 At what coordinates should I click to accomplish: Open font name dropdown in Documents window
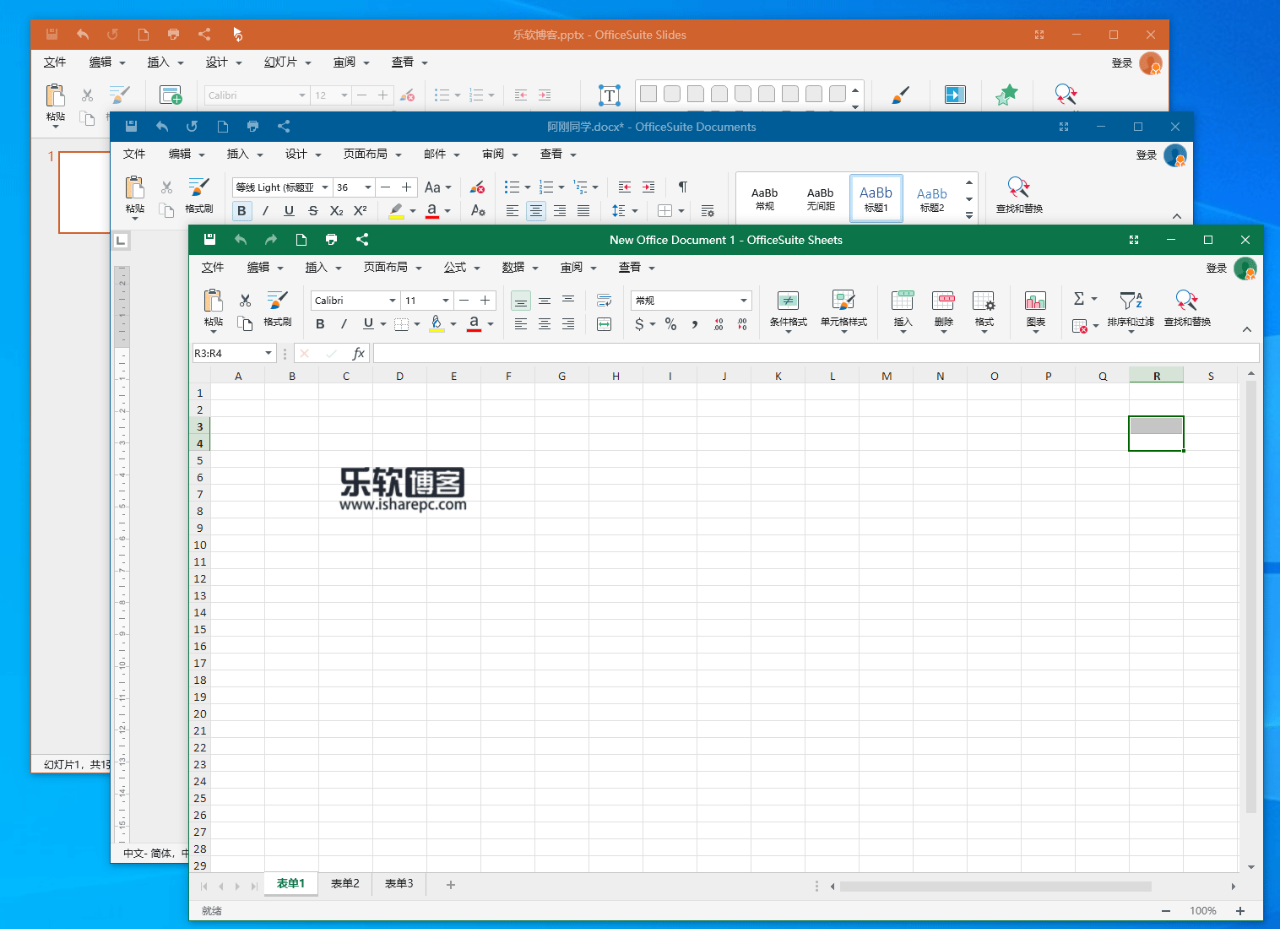[x=325, y=187]
